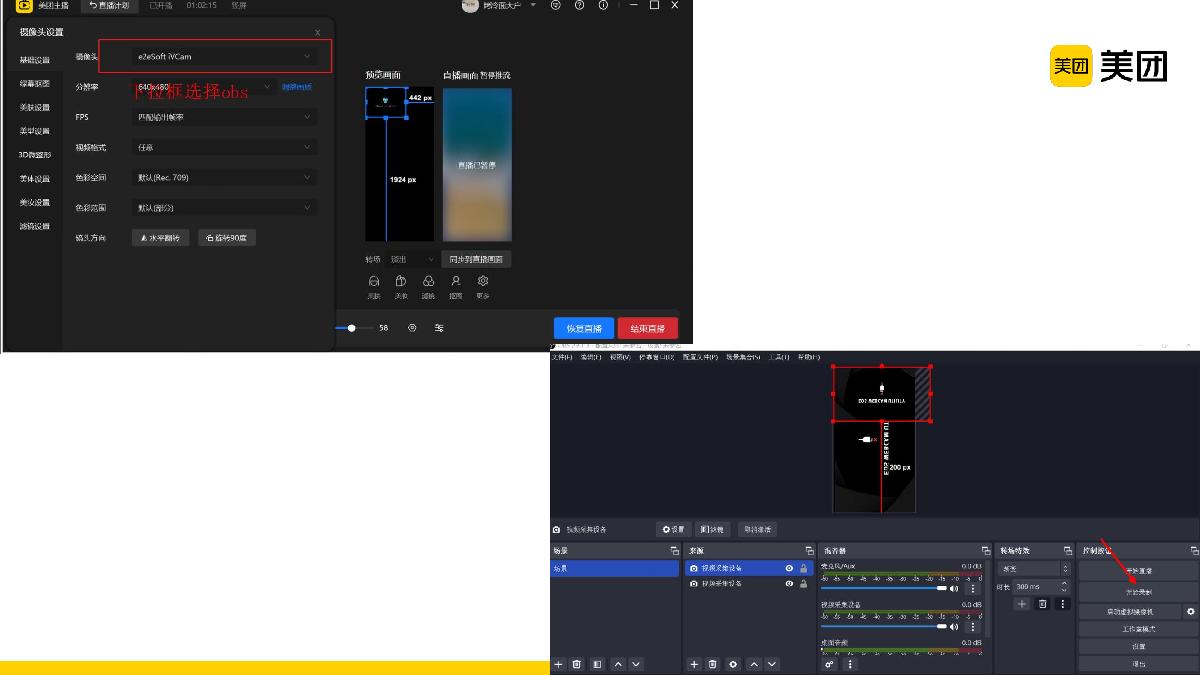The width and height of the screenshot is (1200, 675).
Task: Click the first mixer channel volume slider
Action: click(882, 589)
